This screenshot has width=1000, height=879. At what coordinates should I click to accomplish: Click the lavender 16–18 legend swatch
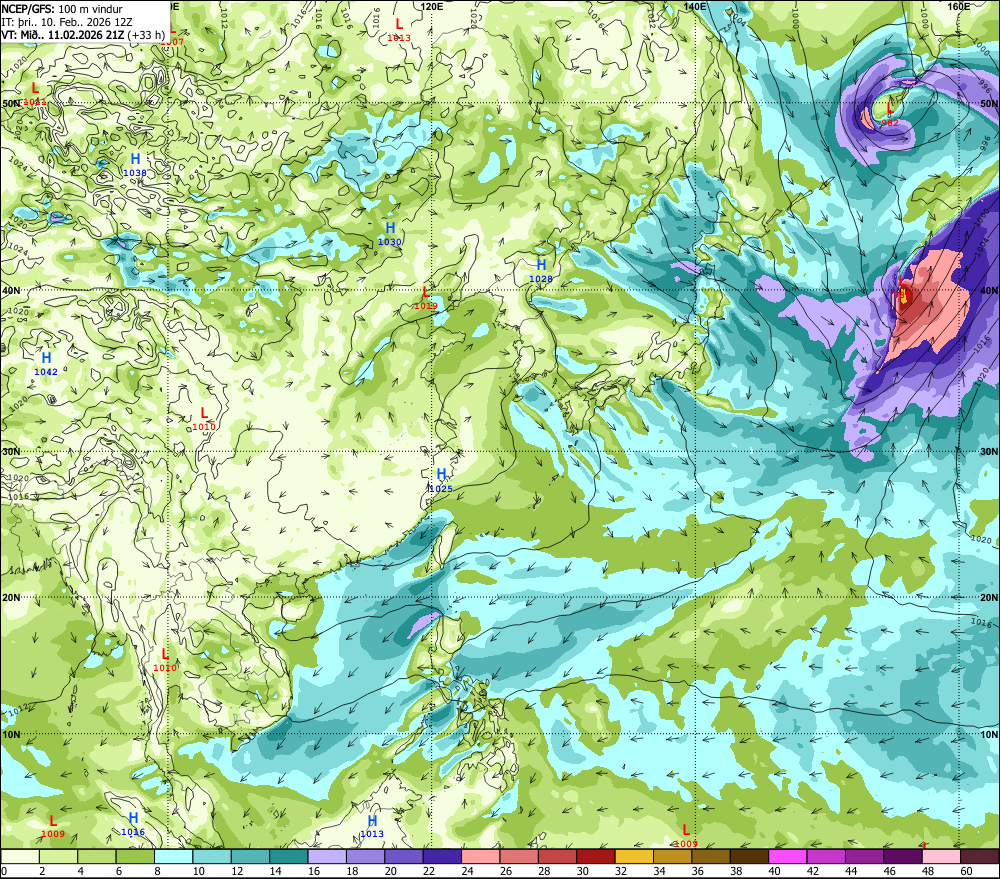327,857
